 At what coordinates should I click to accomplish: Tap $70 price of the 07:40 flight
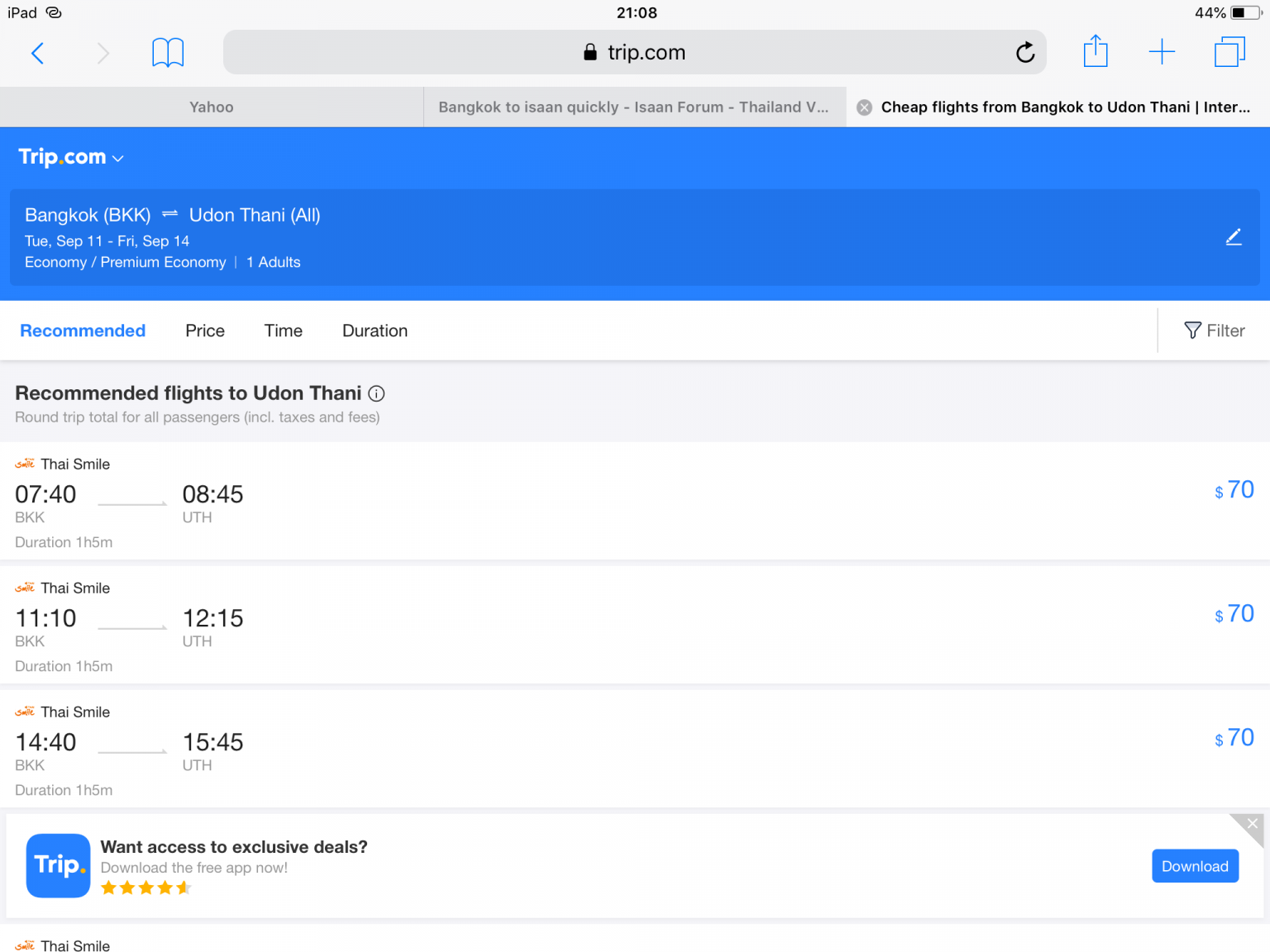1234,490
